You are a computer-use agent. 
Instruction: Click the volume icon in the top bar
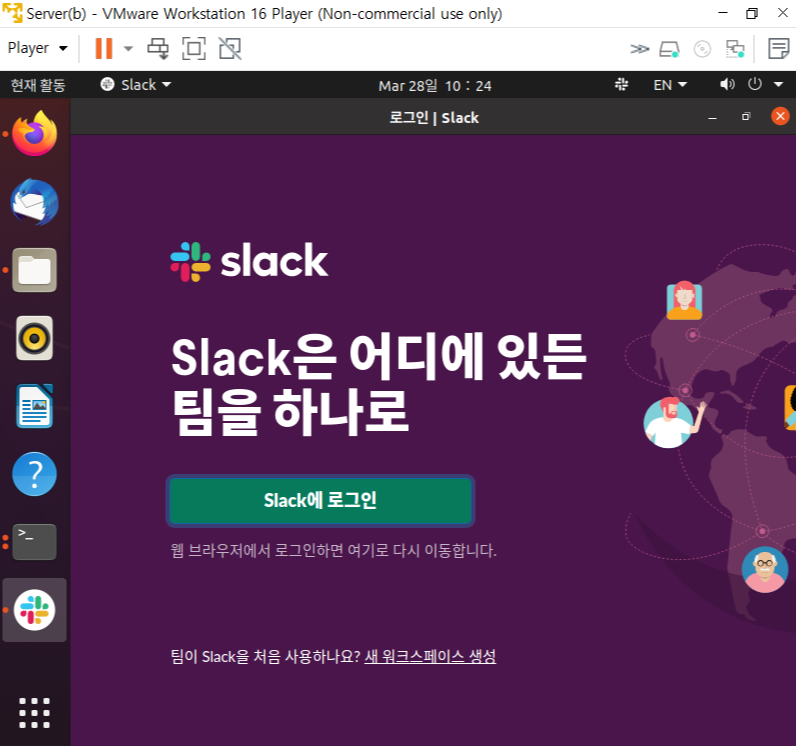(x=727, y=84)
